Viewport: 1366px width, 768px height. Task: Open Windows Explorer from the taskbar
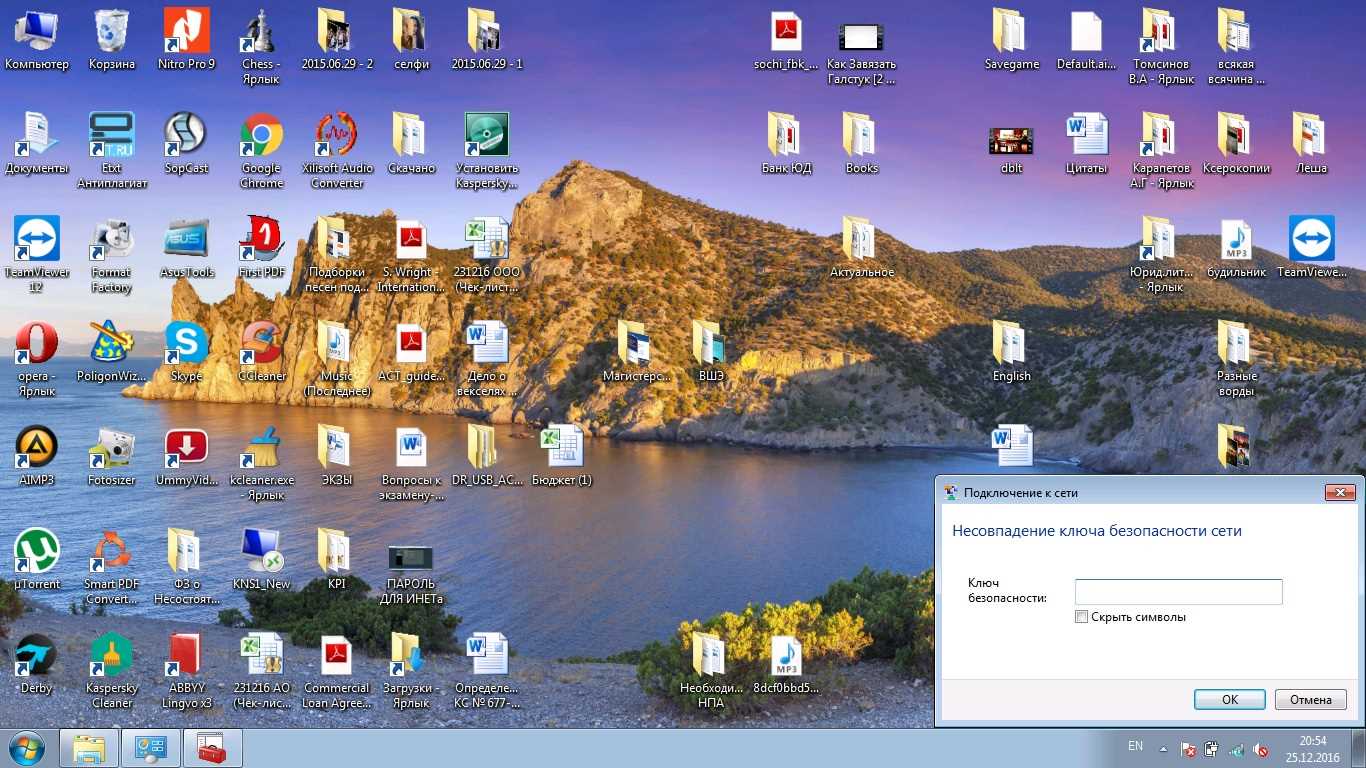tap(89, 748)
